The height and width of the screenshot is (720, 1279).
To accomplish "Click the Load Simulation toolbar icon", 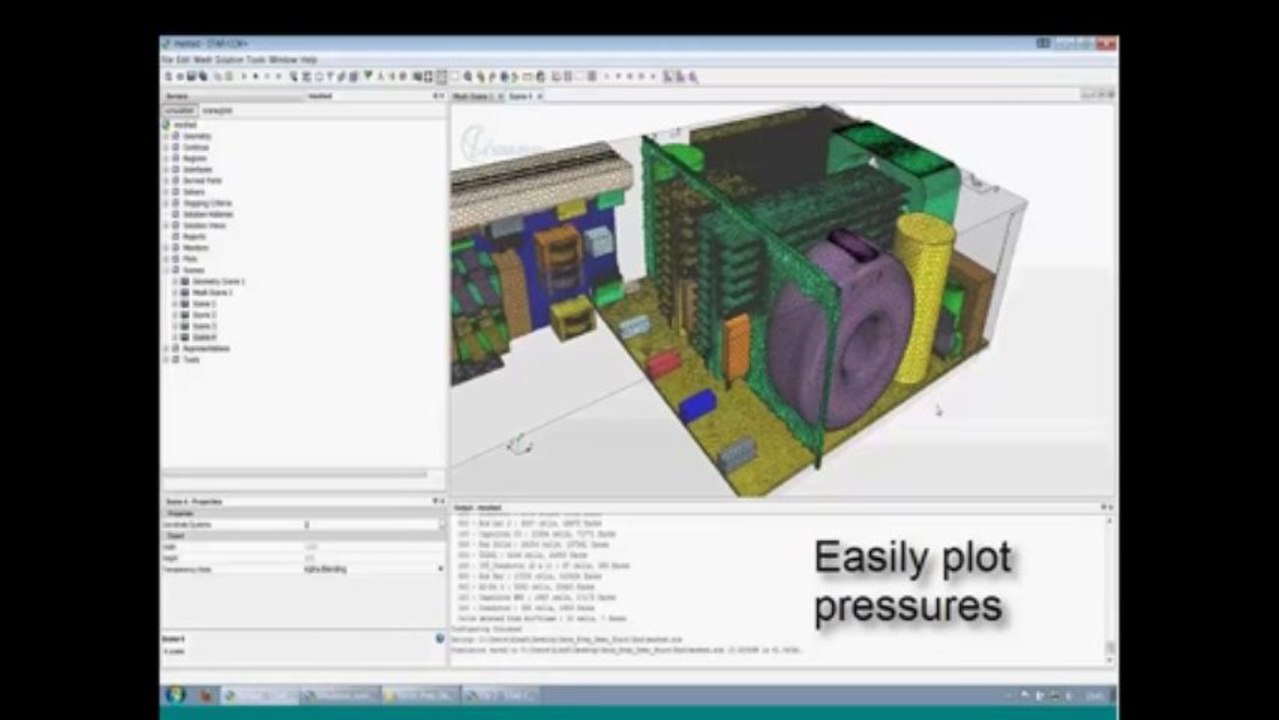I will (179, 76).
